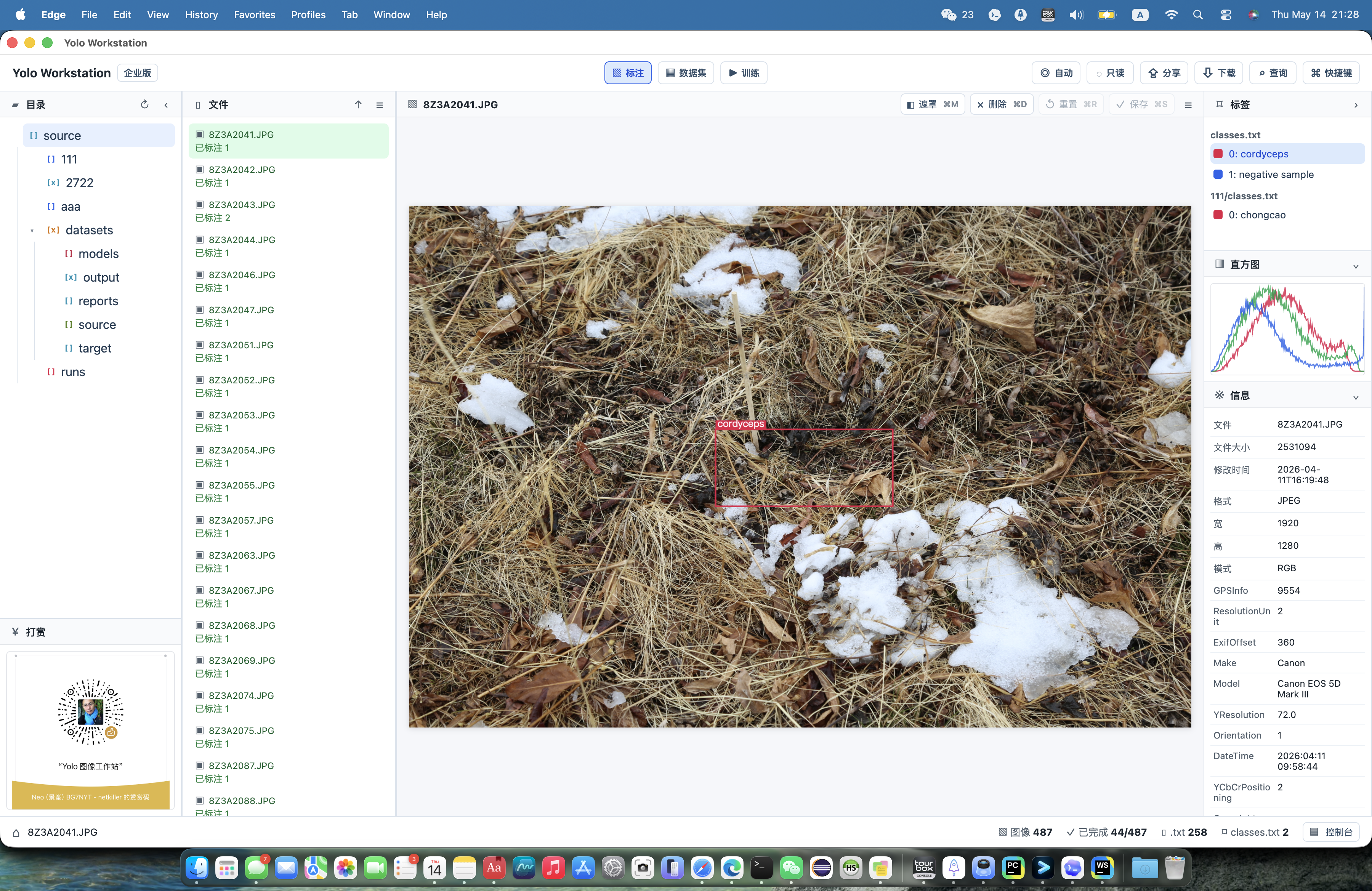This screenshot has height=891, width=1372.
Task: Sort files using the up arrow icon
Action: click(x=358, y=104)
